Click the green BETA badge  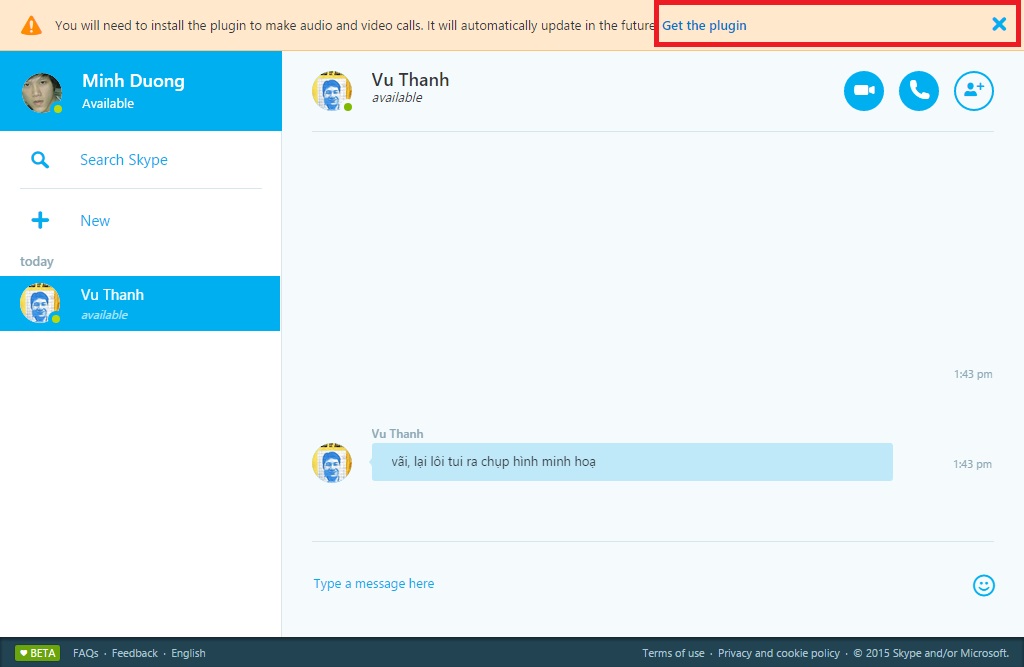37,653
